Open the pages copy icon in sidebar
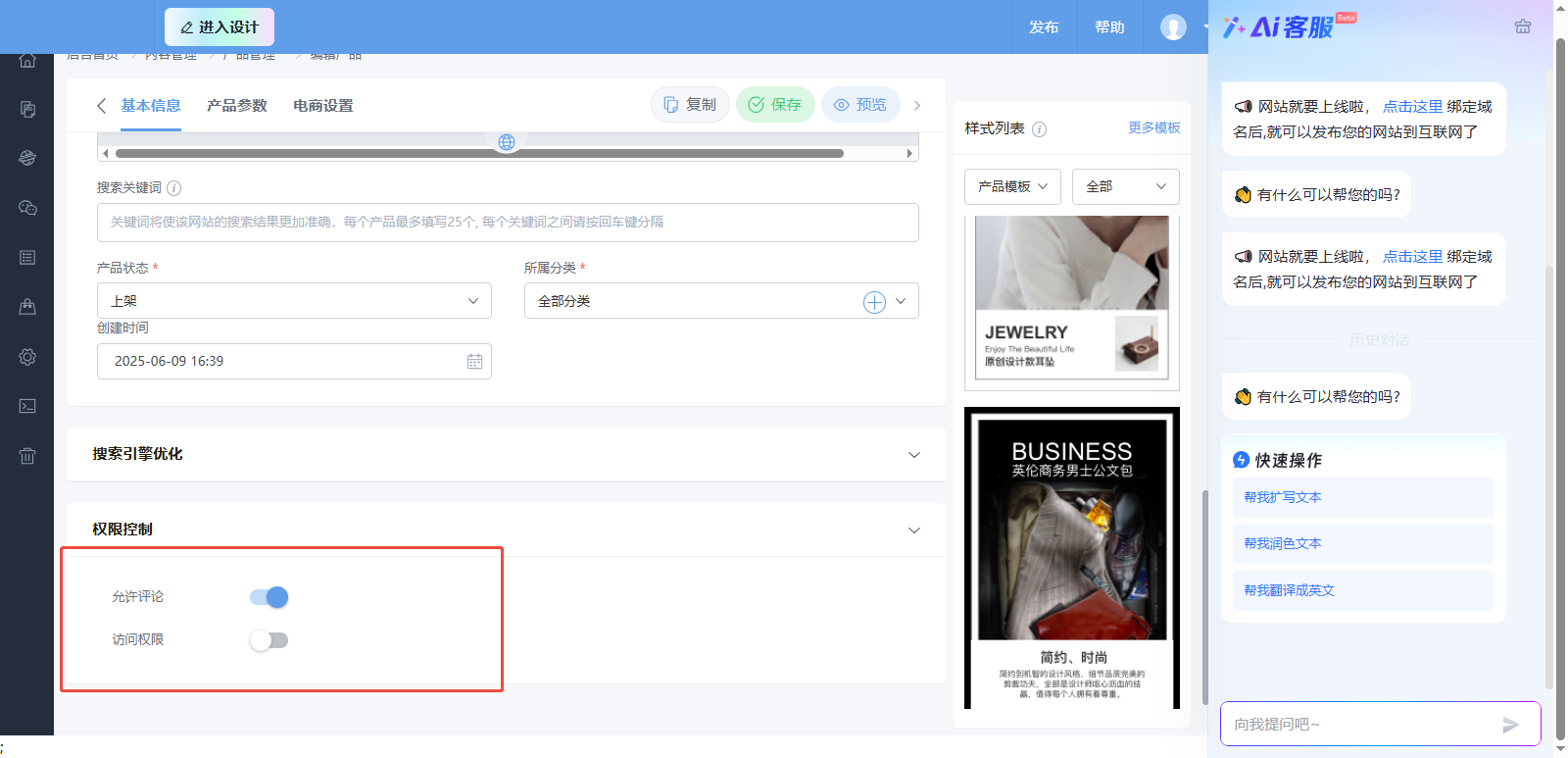 pos(27,109)
